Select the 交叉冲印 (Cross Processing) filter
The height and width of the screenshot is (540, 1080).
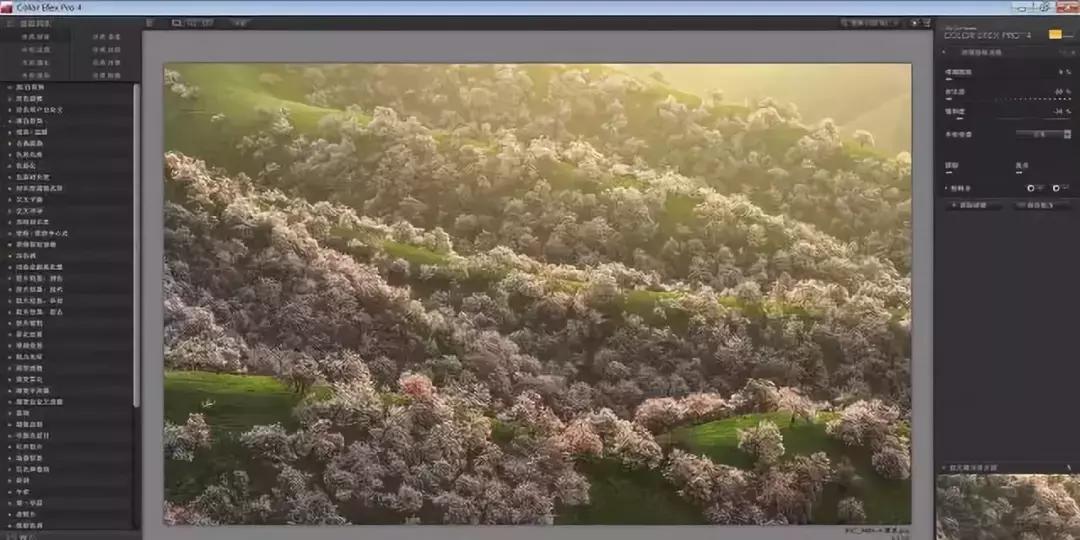click(30, 210)
